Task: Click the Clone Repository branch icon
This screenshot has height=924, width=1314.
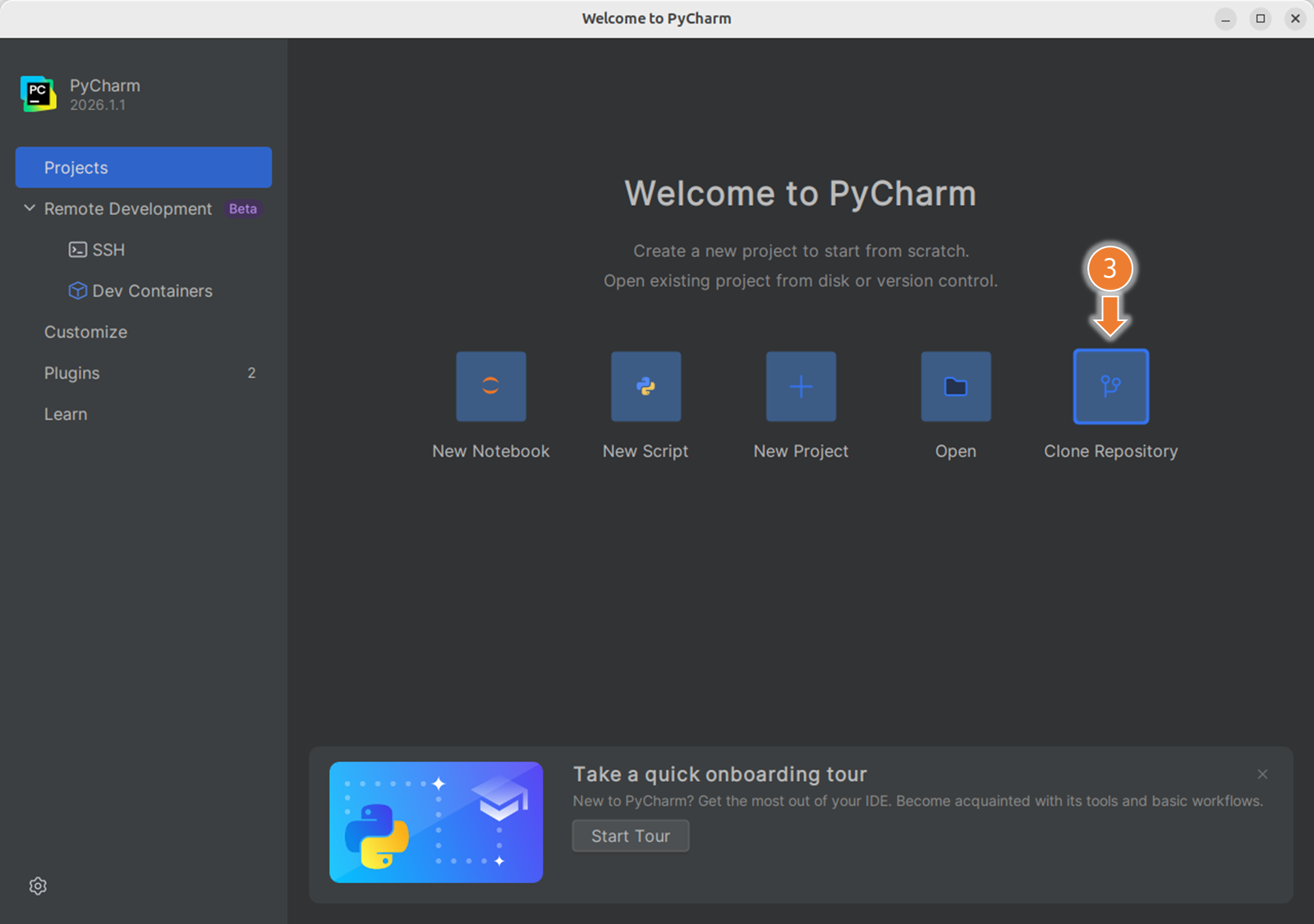Action: (1111, 386)
